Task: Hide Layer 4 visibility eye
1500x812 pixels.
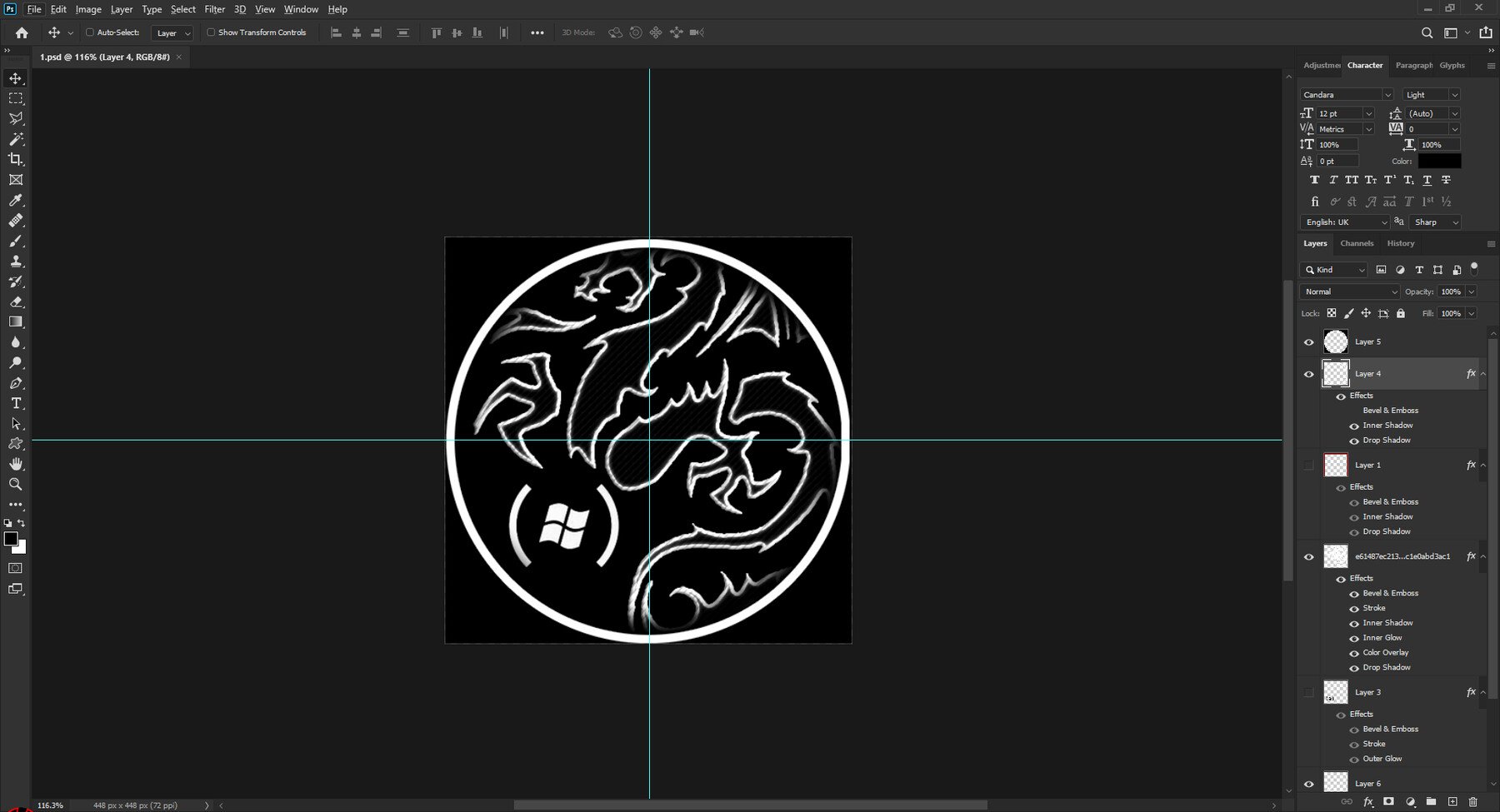Action: tap(1308, 374)
